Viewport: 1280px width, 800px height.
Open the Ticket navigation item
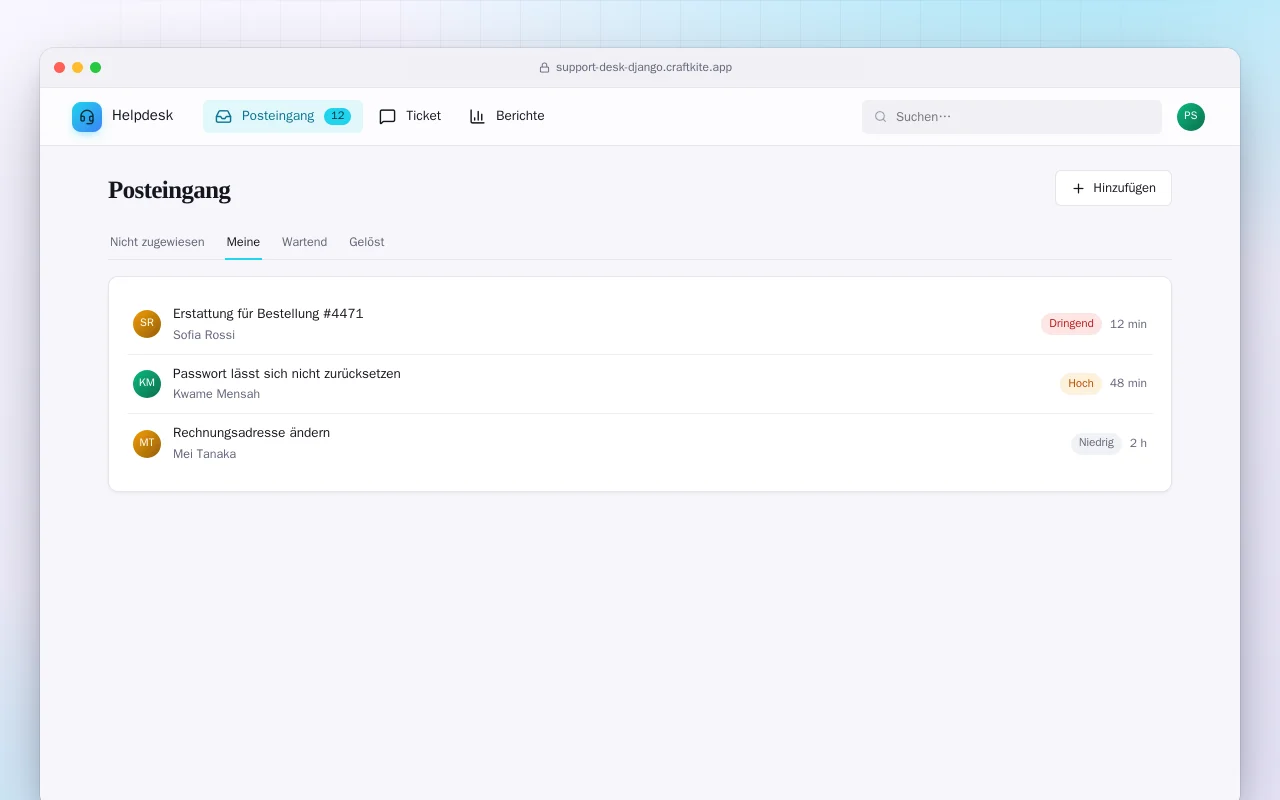point(410,116)
